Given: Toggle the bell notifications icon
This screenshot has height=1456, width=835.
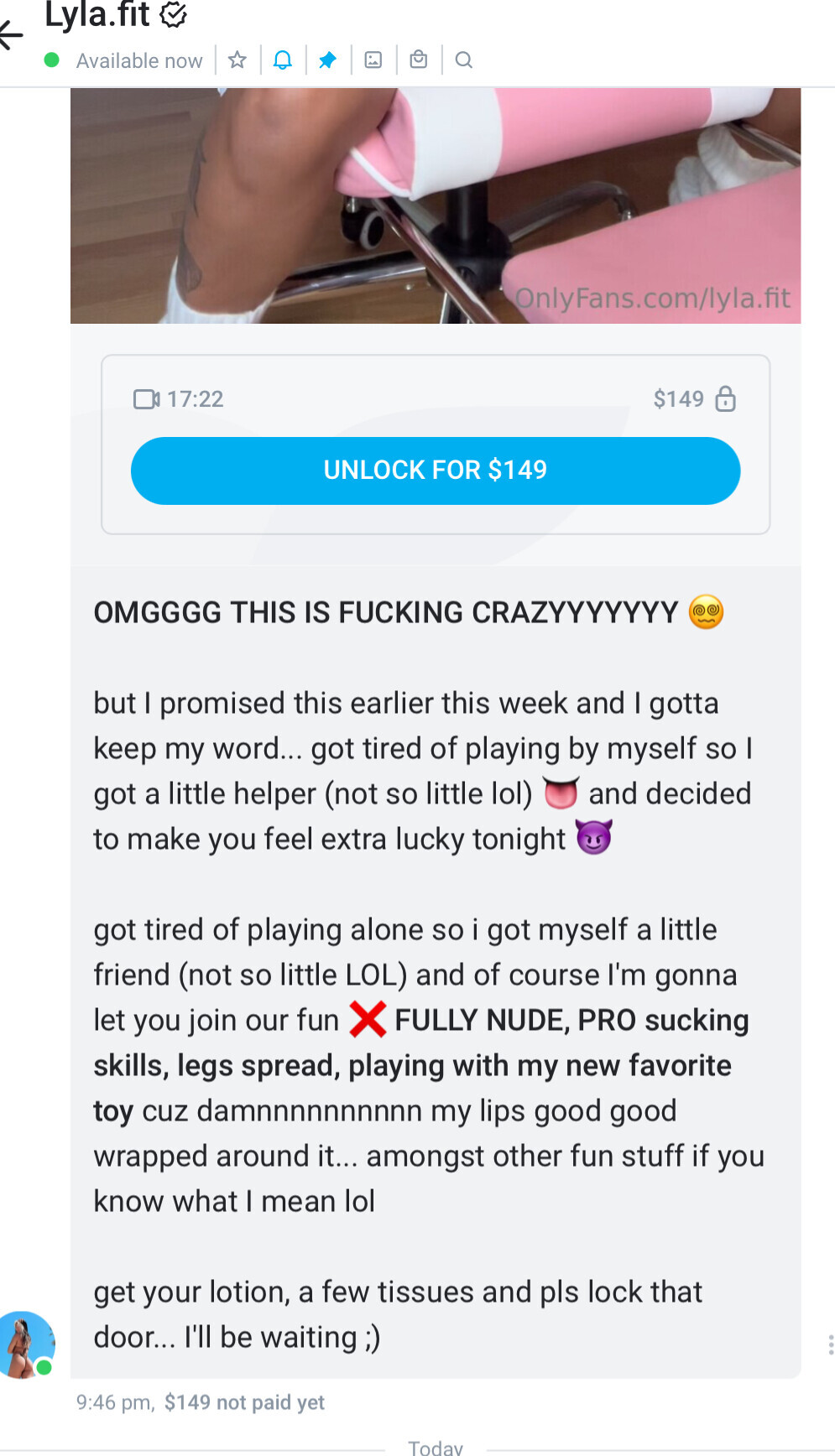Looking at the screenshot, I should (283, 60).
